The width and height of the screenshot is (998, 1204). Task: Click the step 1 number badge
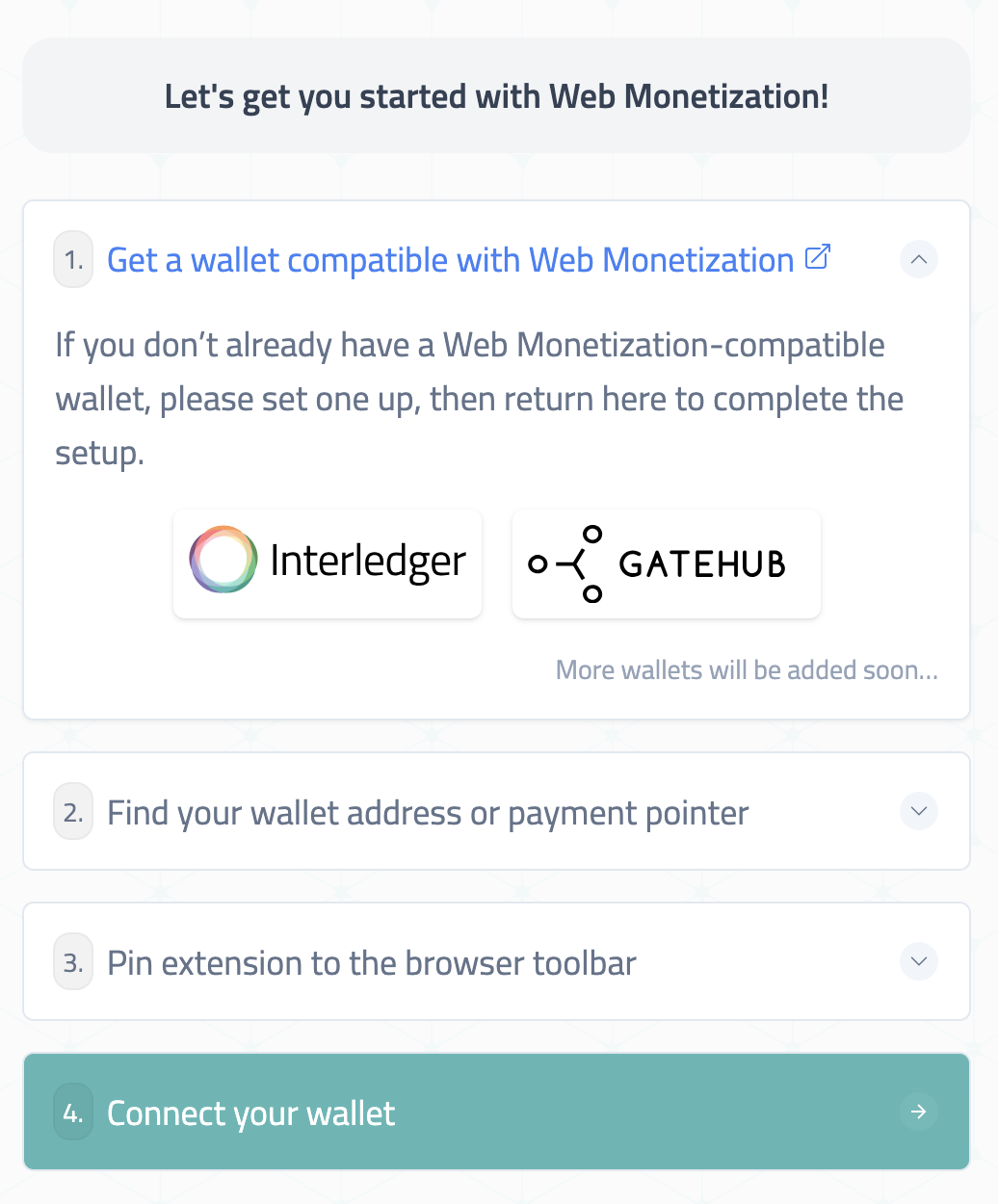pyautogui.click(x=72, y=259)
